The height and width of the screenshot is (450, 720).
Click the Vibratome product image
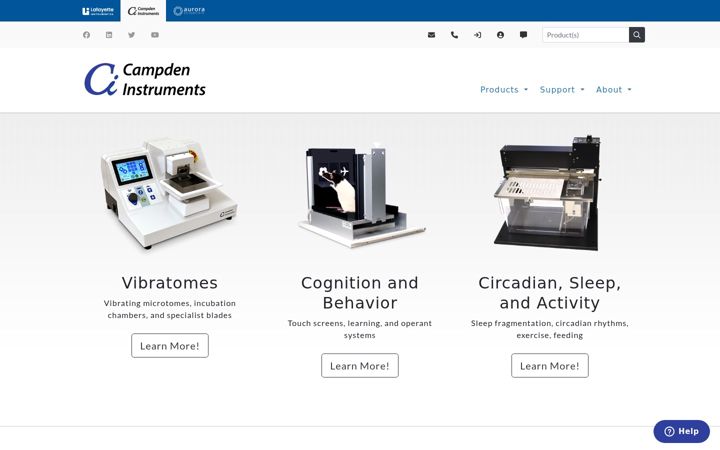(169, 193)
